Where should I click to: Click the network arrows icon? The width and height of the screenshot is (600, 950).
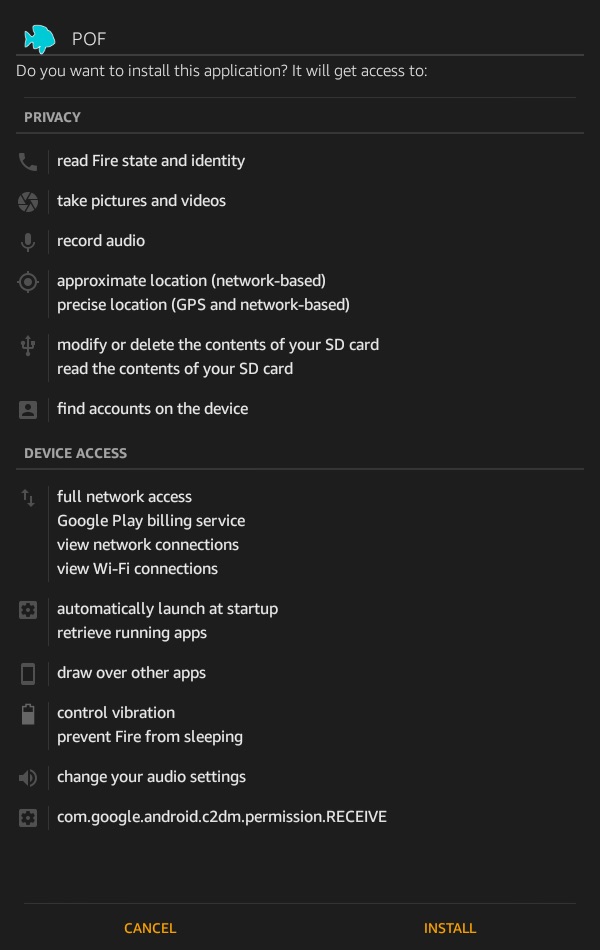pos(28,498)
